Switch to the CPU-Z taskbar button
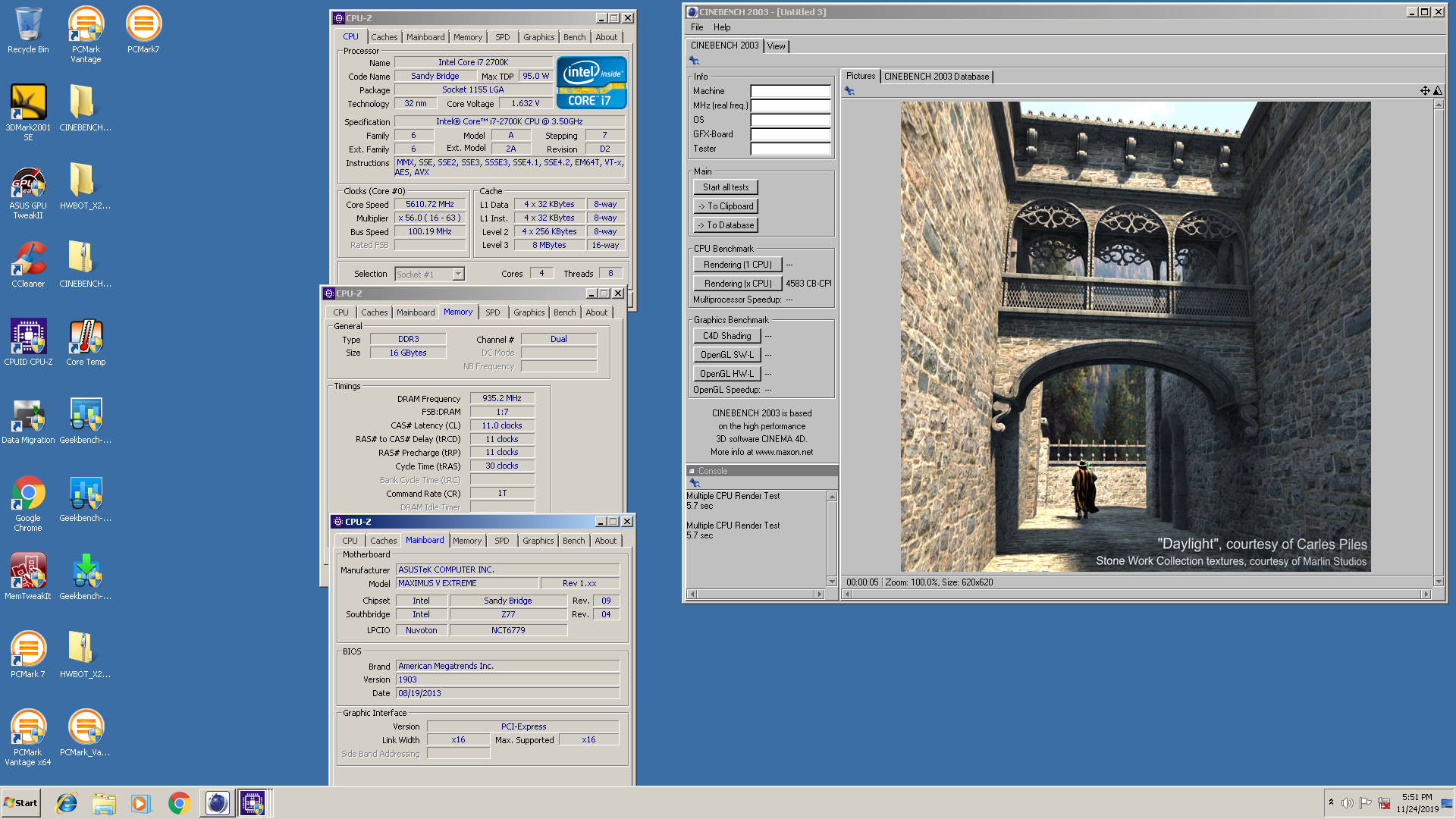 (253, 803)
